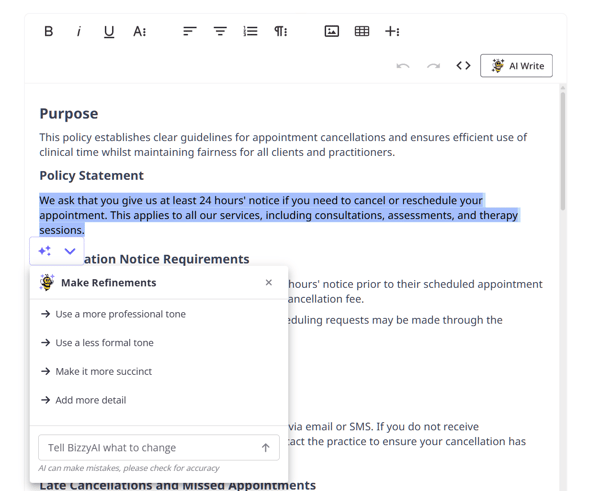Click the center align icon

pyautogui.click(x=220, y=31)
